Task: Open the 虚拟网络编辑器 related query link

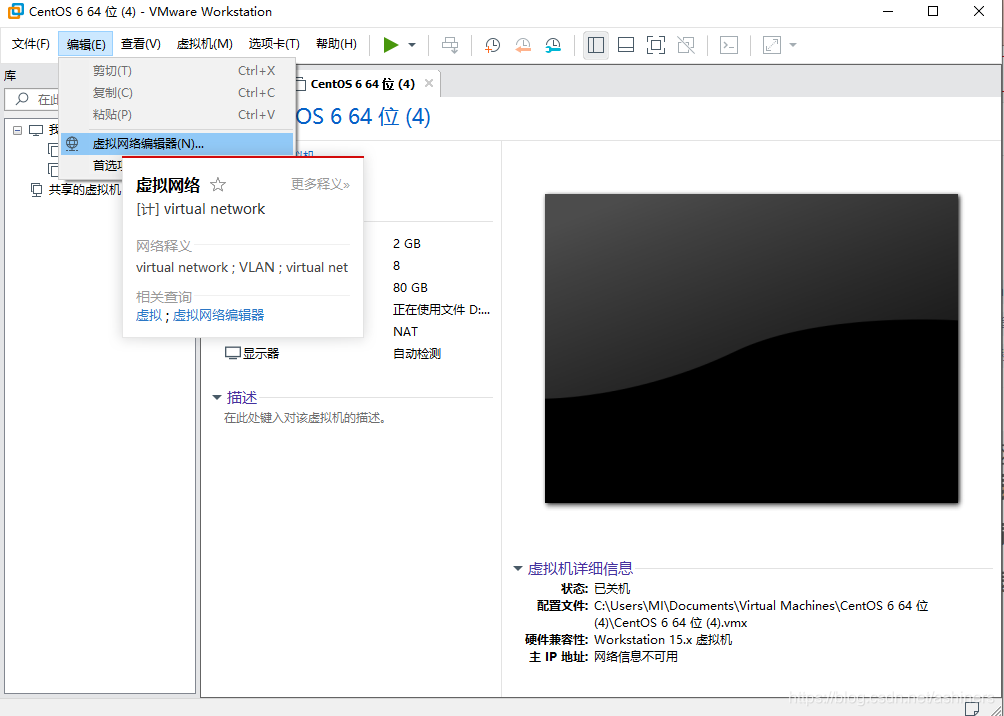Action: point(218,315)
